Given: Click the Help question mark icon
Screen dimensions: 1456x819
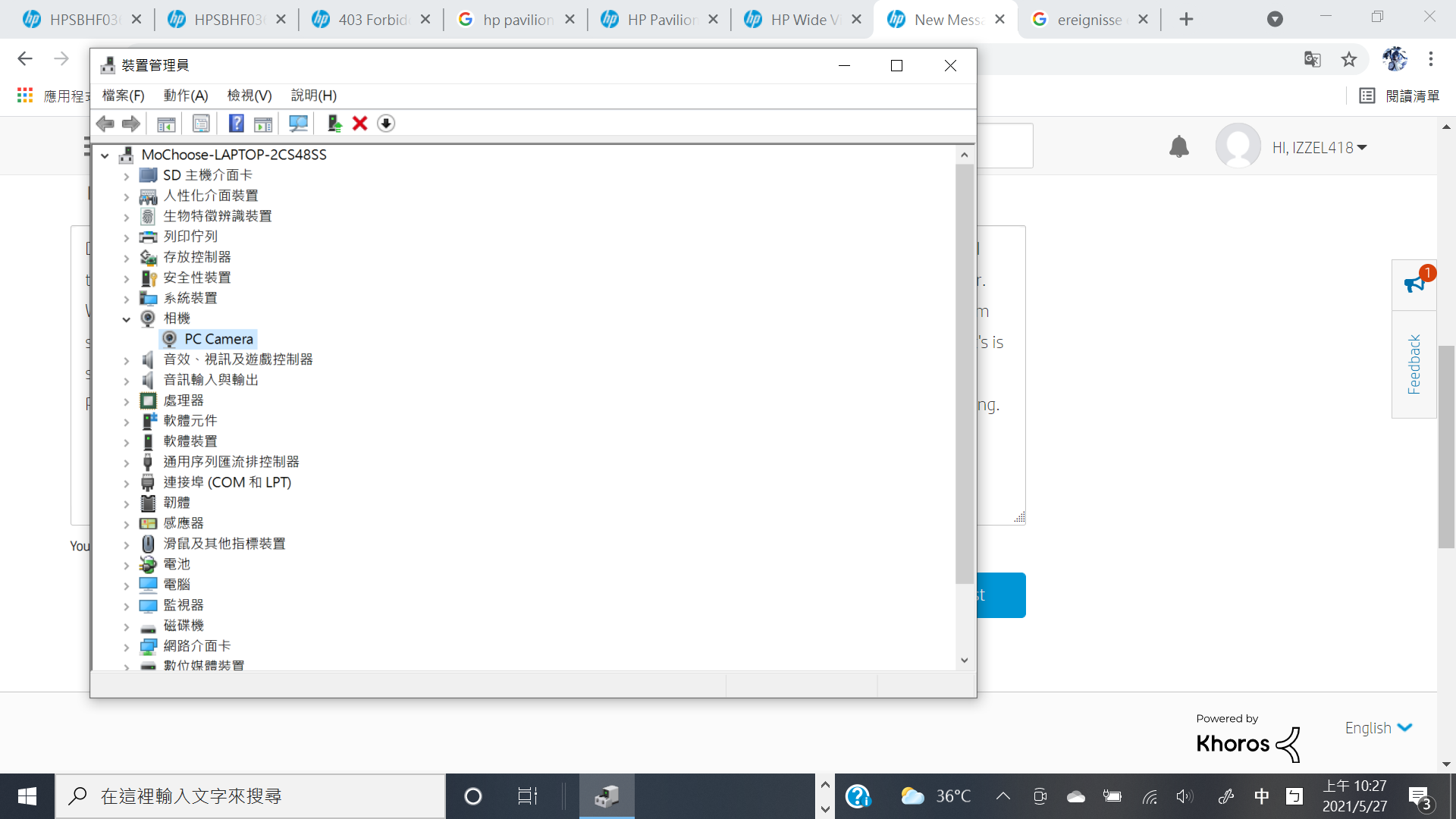Looking at the screenshot, I should [x=236, y=123].
